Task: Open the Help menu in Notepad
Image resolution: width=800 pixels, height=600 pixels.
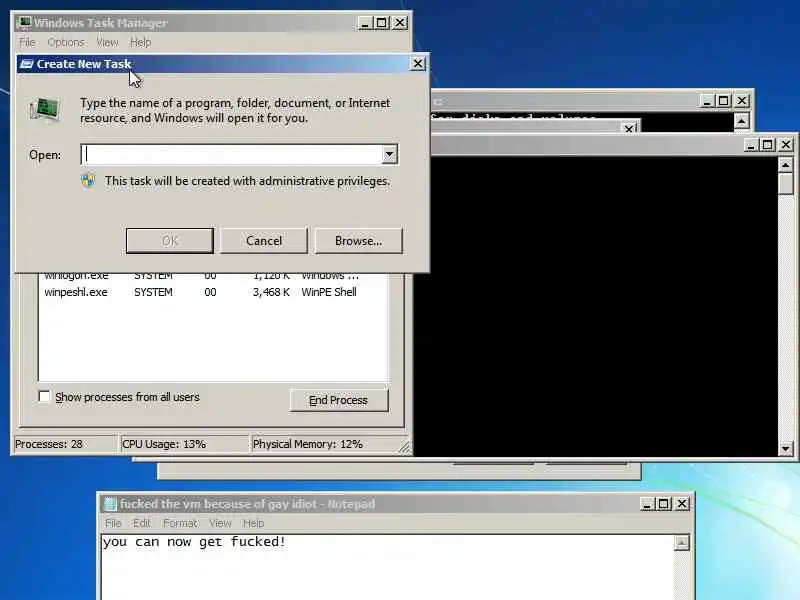Action: pyautogui.click(x=253, y=523)
